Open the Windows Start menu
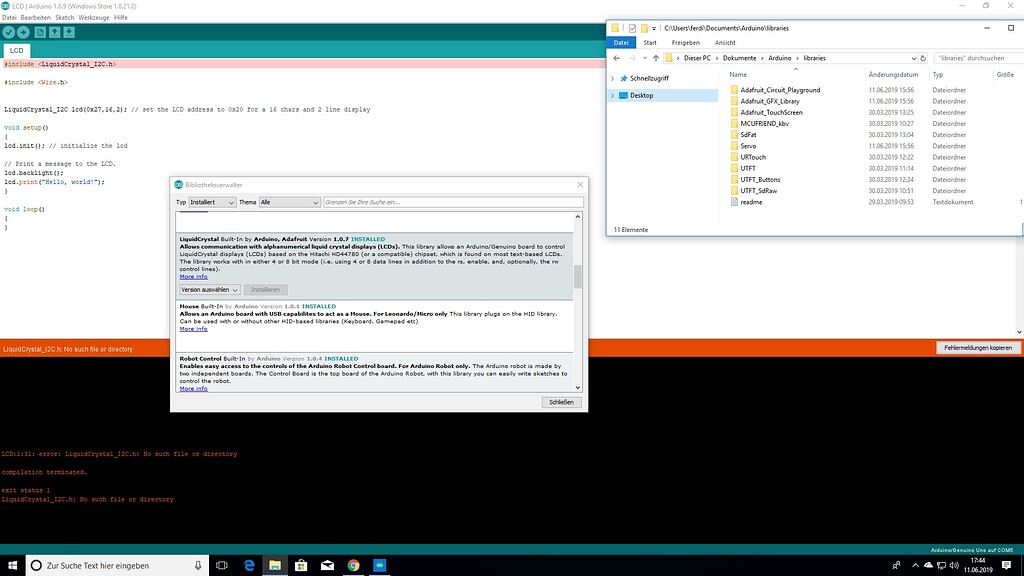 [12, 566]
